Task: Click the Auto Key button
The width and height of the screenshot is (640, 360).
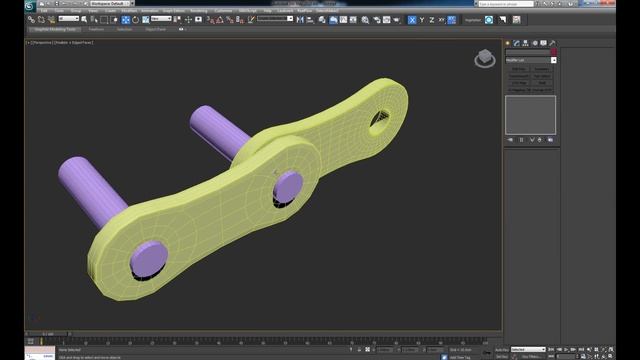Action: [502, 350]
